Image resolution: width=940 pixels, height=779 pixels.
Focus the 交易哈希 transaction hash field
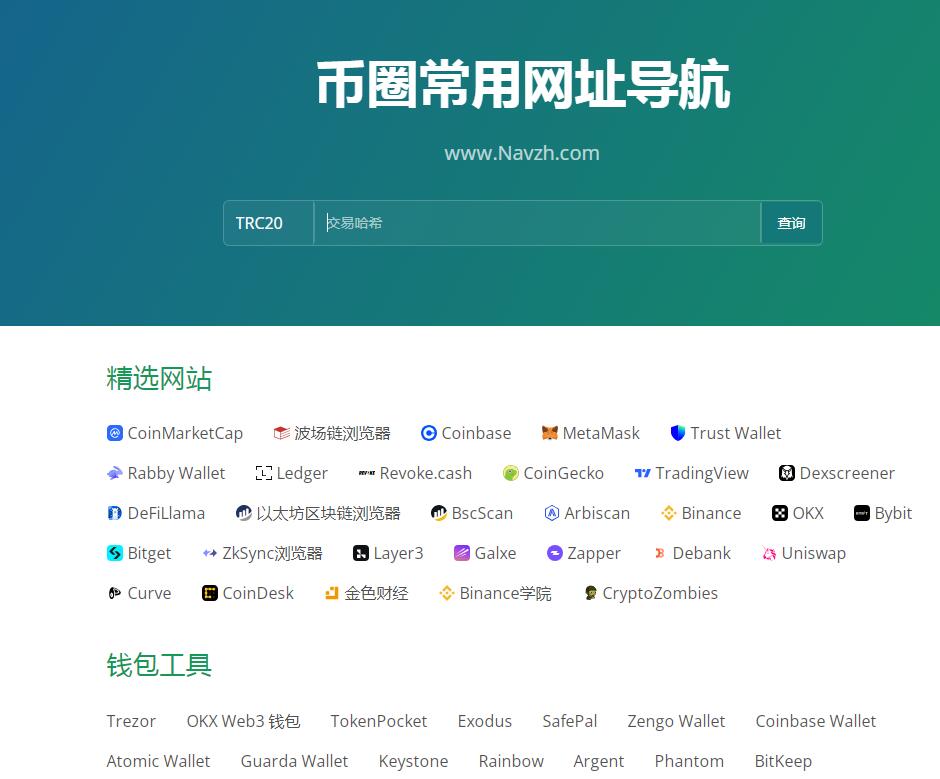pyautogui.click(x=537, y=223)
